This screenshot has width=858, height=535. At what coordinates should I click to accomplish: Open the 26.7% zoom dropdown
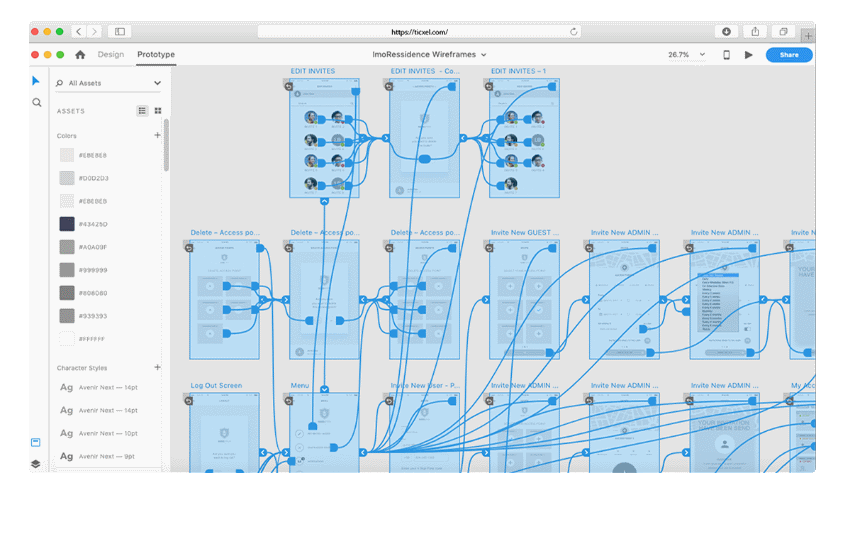pyautogui.click(x=686, y=55)
